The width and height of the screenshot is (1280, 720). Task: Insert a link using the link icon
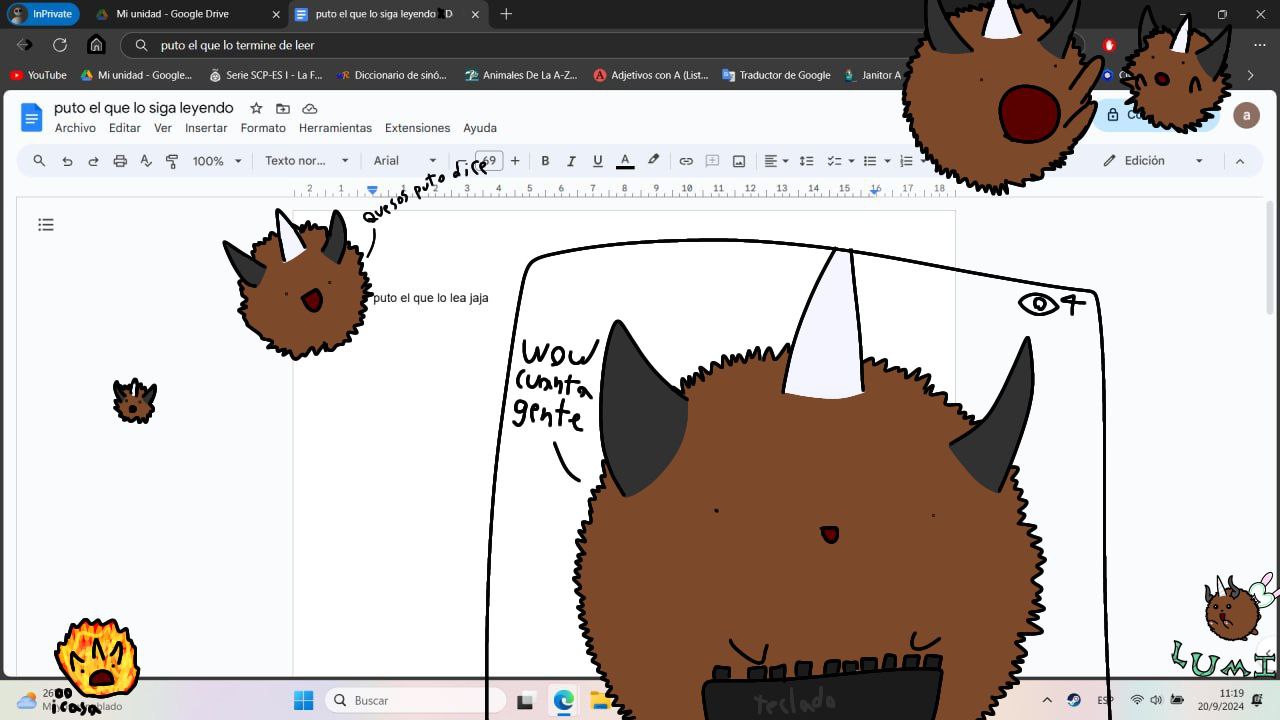pos(686,161)
